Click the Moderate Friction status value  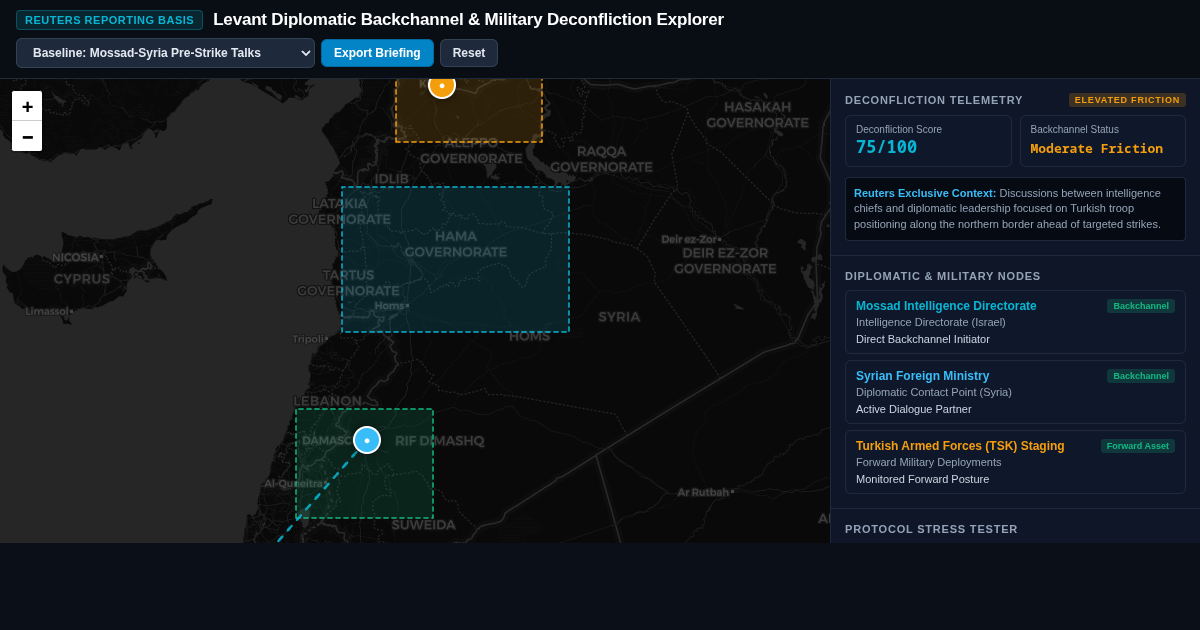pyautogui.click(x=1096, y=148)
